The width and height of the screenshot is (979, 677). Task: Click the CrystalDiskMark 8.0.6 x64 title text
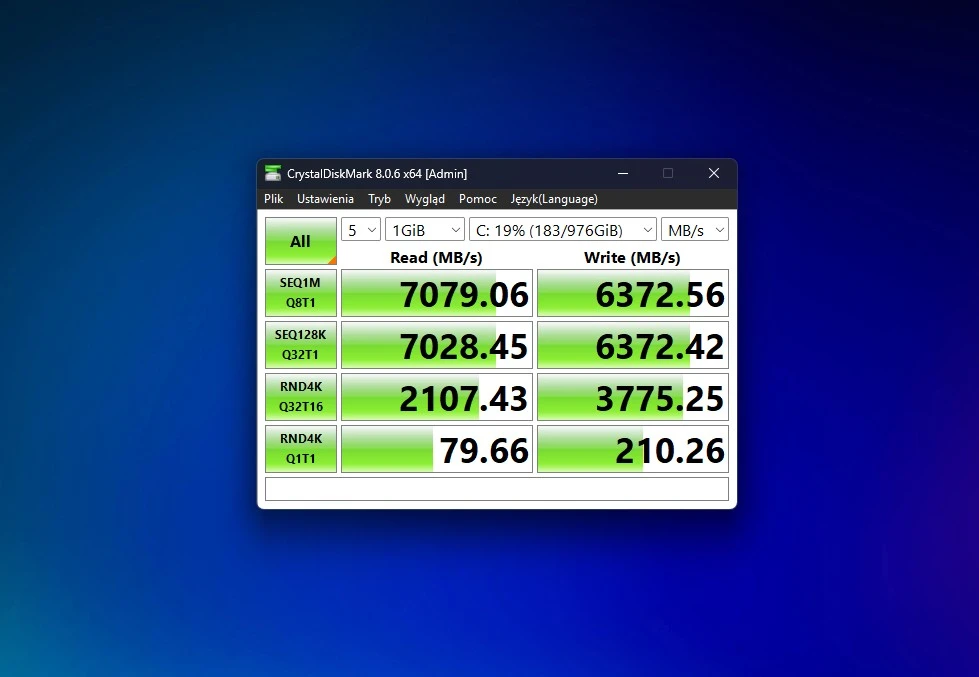[377, 174]
